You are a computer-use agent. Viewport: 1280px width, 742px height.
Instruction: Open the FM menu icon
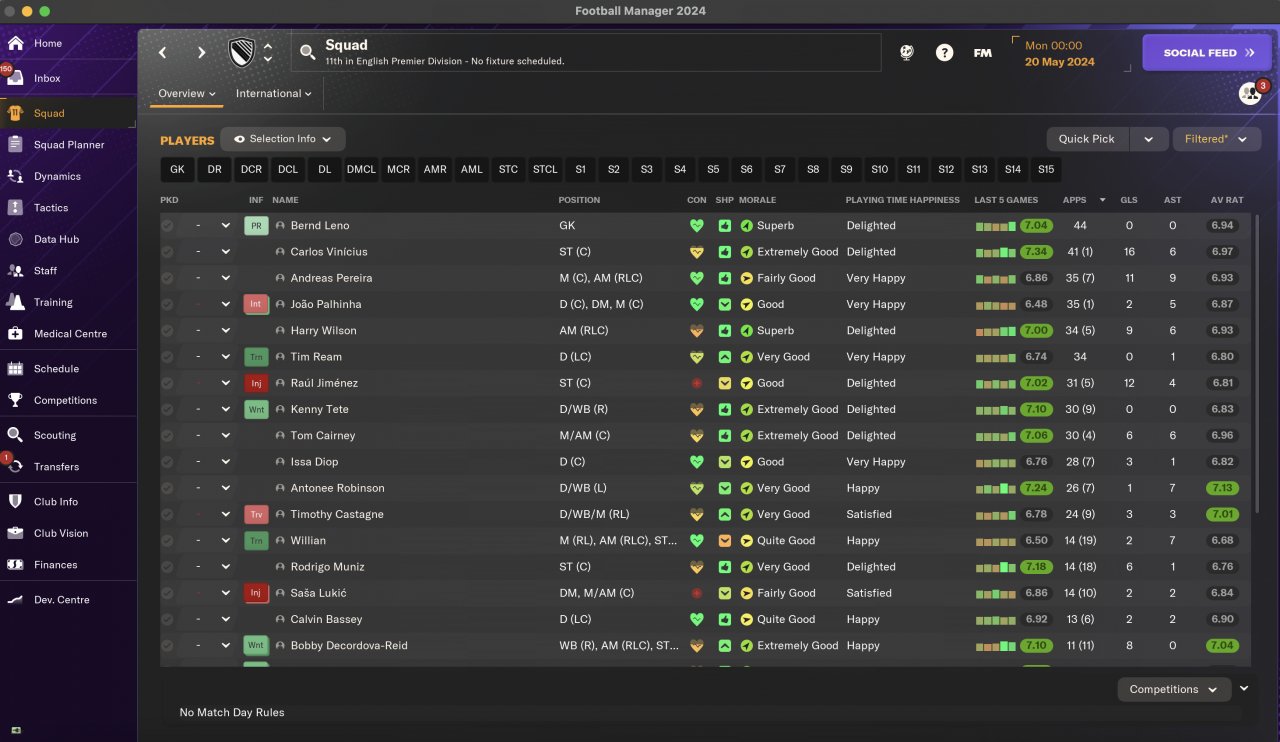click(x=983, y=53)
